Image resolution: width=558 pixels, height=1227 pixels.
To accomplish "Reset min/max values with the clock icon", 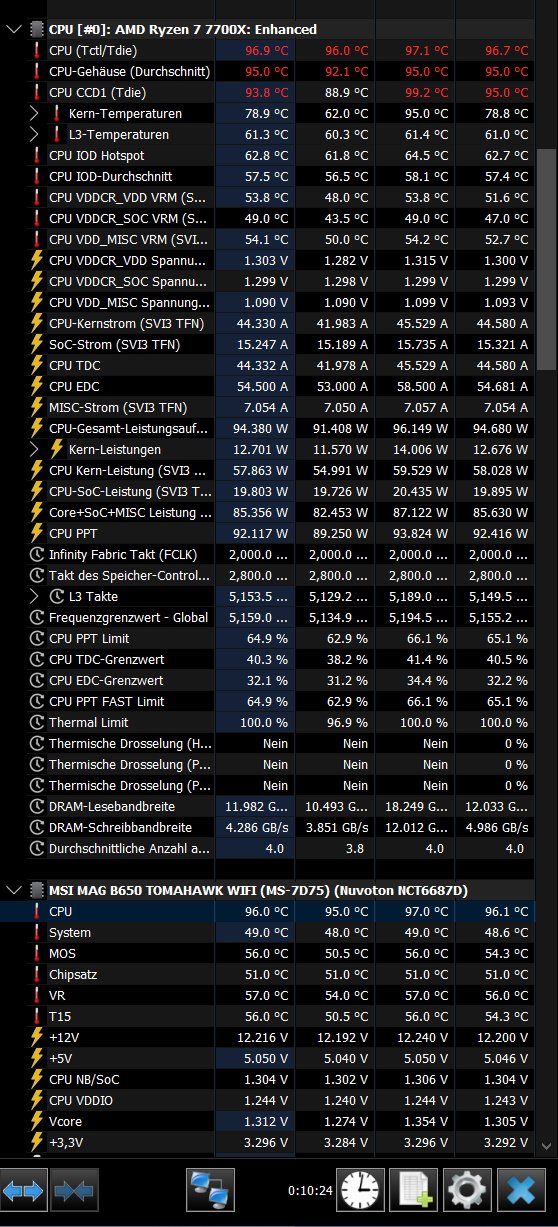I will 360,1190.
